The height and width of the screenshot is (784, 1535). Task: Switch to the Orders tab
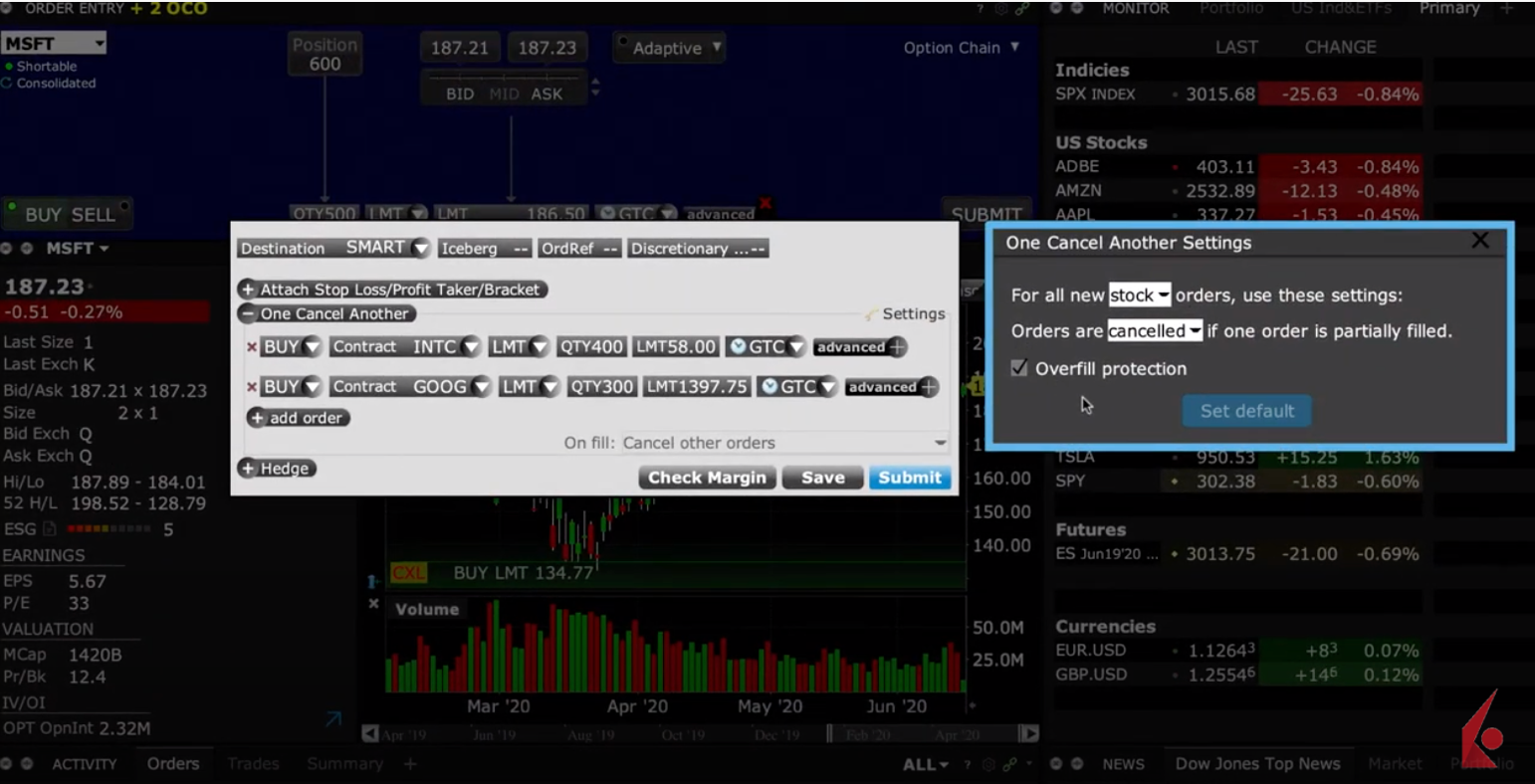[x=173, y=764]
